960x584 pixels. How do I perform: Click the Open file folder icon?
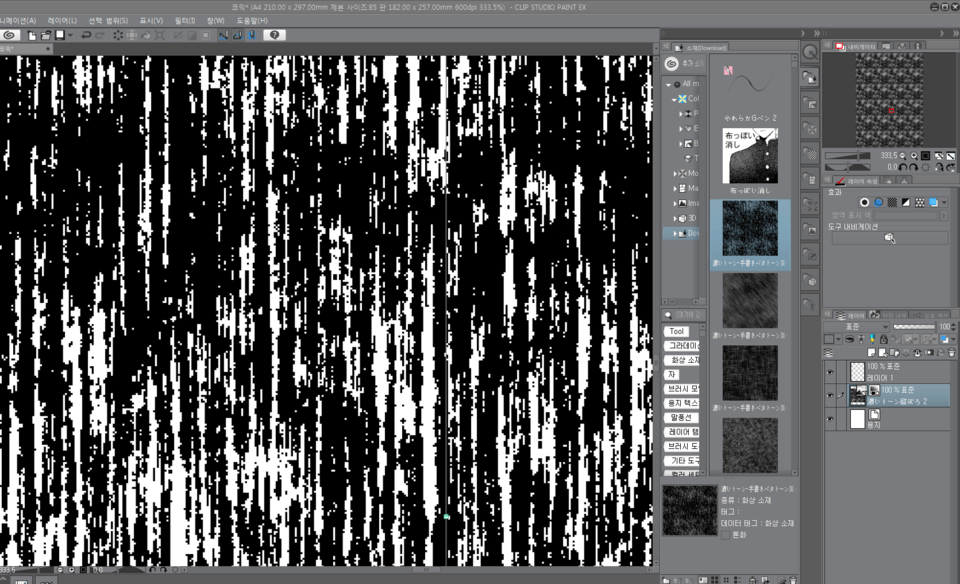[x=46, y=35]
